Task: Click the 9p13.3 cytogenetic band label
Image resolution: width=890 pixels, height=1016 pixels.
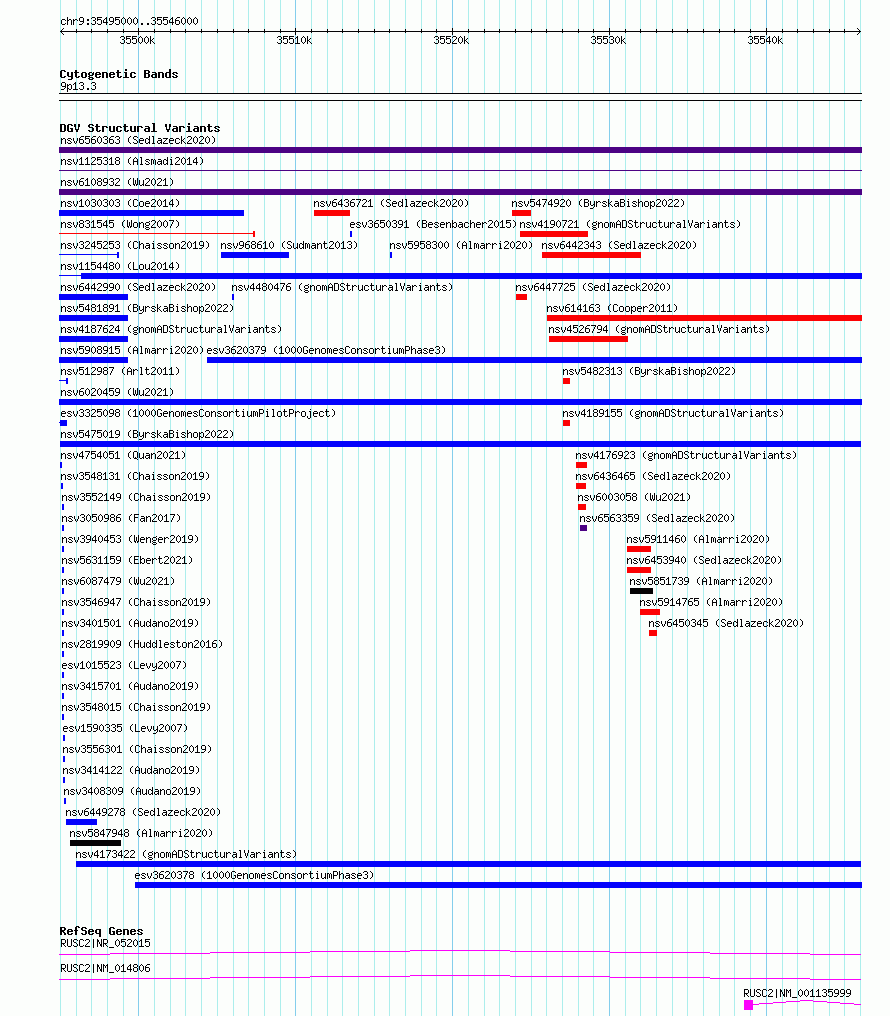Action: 78,86
